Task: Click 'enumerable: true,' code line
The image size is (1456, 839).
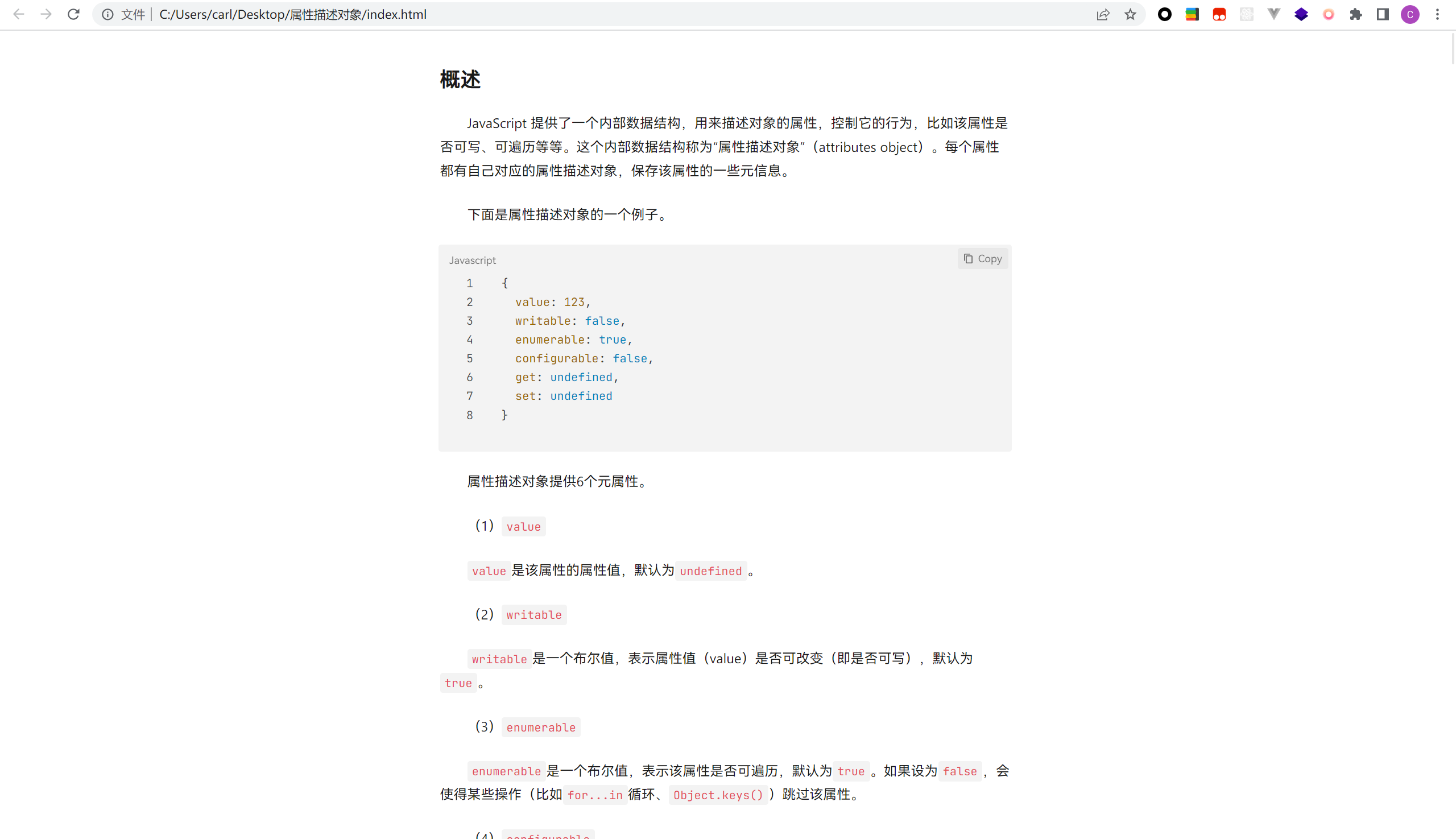Action: pos(573,340)
